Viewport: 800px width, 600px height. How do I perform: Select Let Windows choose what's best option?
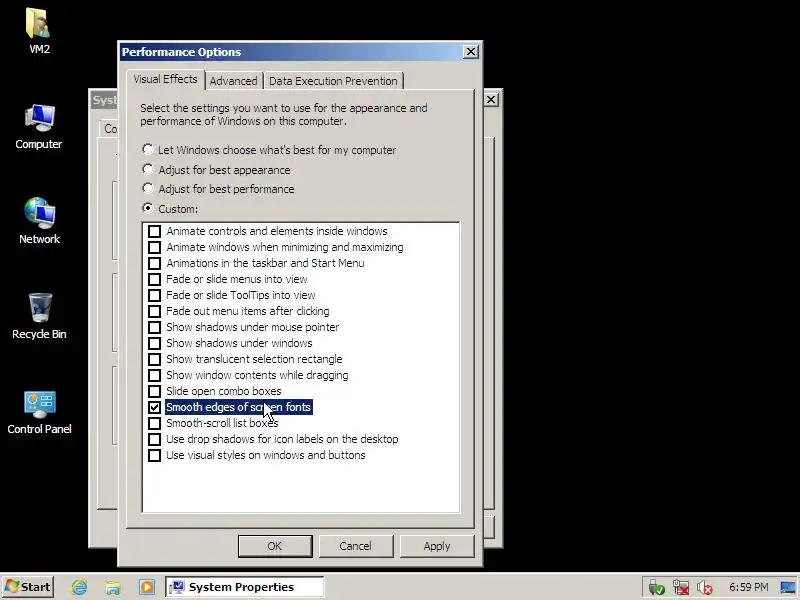pos(148,149)
